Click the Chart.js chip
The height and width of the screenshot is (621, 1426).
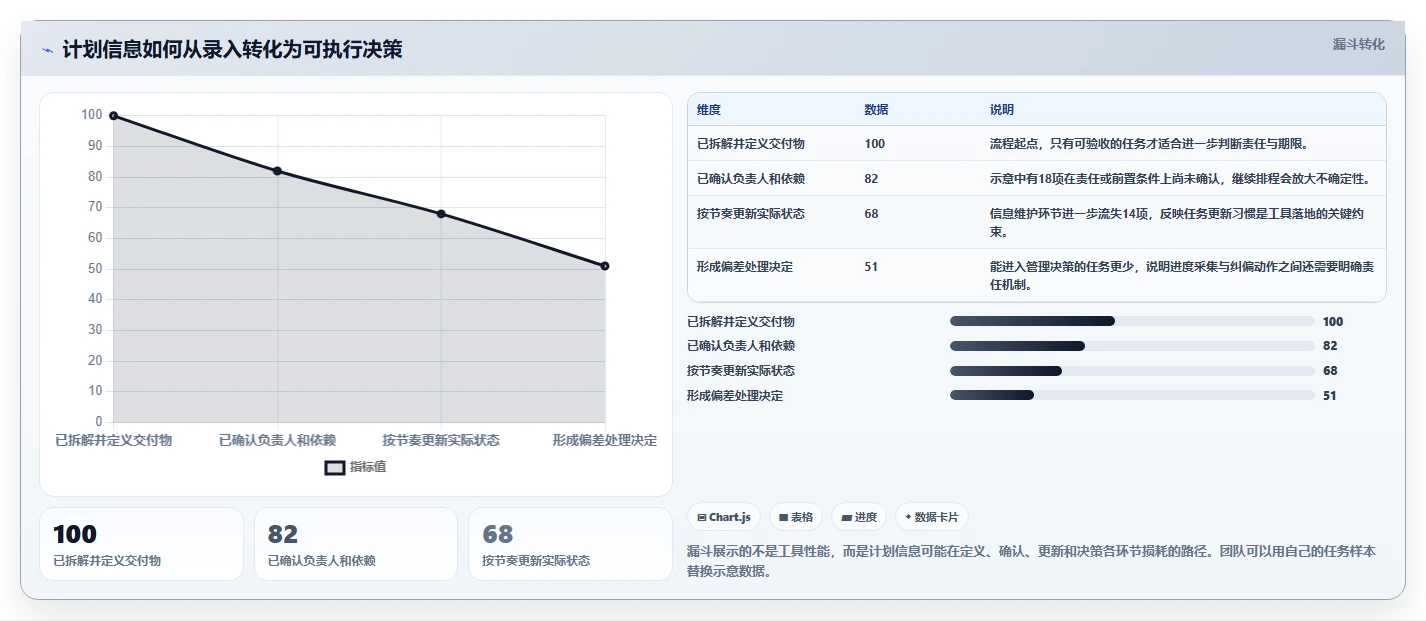tap(724, 517)
